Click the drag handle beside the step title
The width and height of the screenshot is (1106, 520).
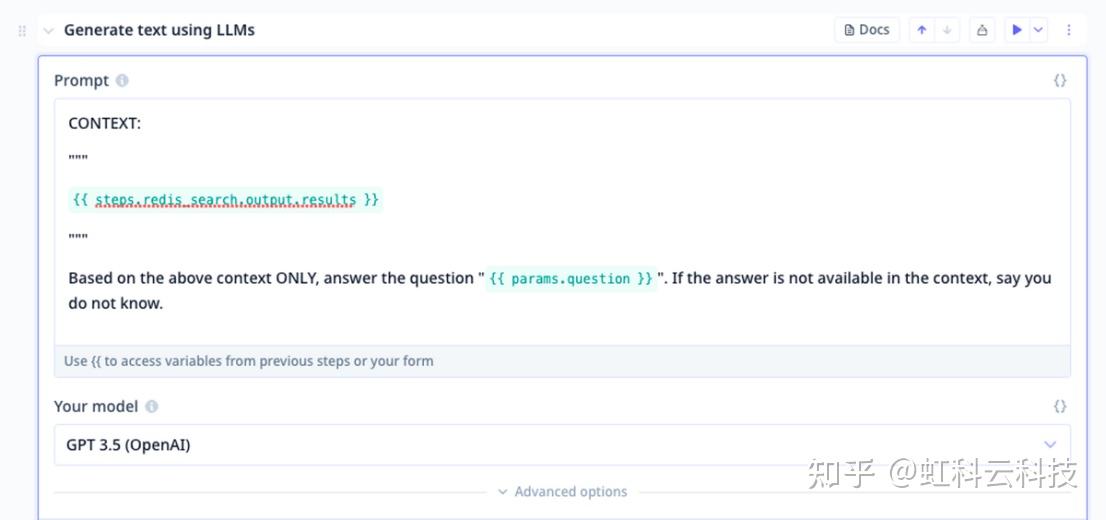(x=23, y=31)
